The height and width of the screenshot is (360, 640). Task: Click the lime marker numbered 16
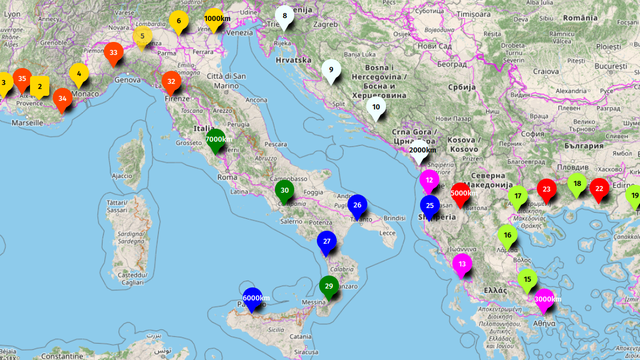(507, 237)
